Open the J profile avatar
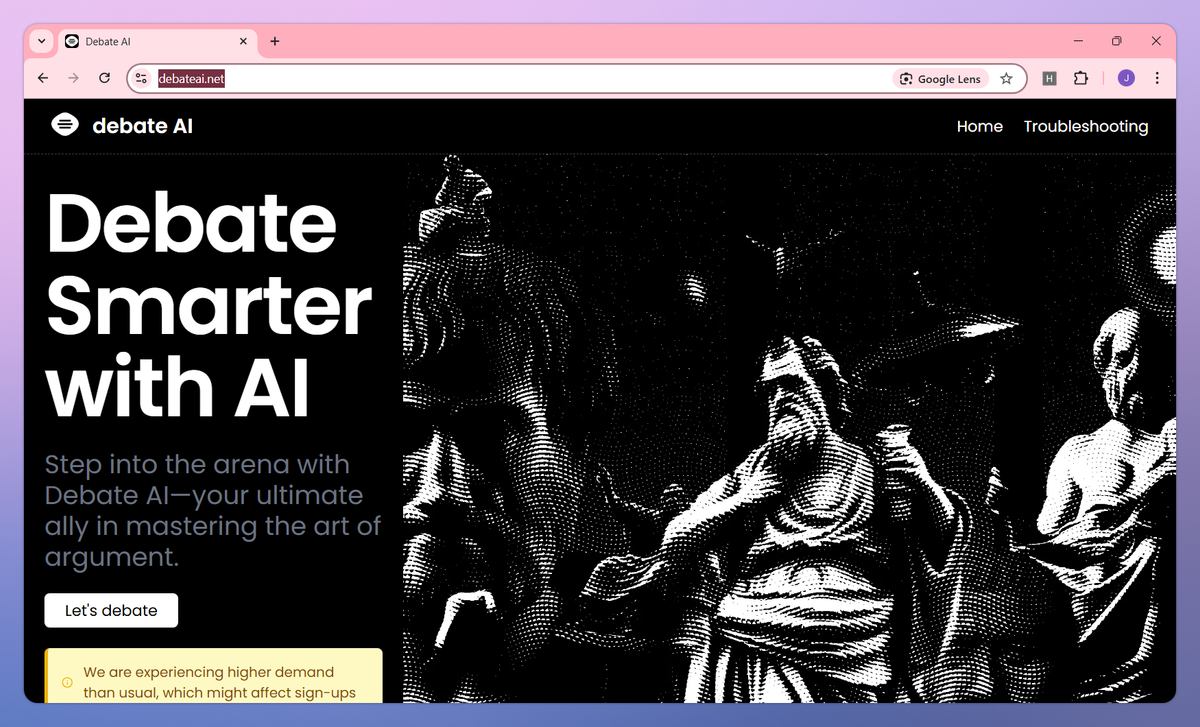This screenshot has width=1200, height=727. pos(1126,78)
